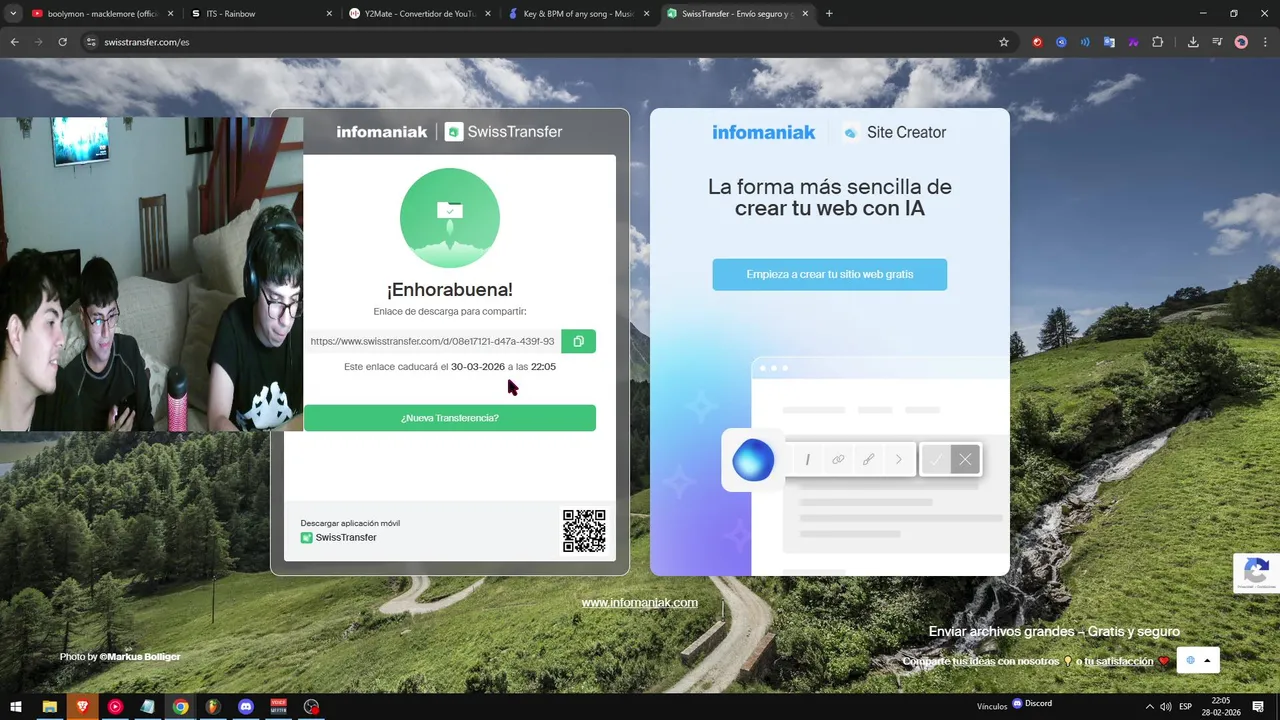The height and width of the screenshot is (720, 1280).
Task: Click the SwissTransfer mobile app QR code
Action: click(x=584, y=531)
